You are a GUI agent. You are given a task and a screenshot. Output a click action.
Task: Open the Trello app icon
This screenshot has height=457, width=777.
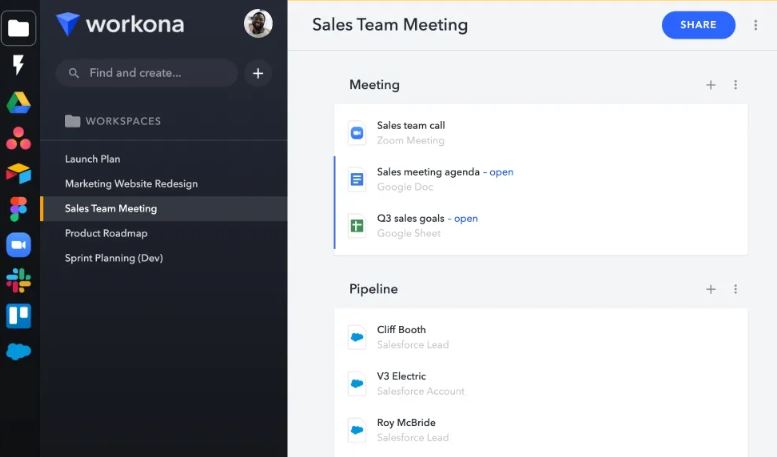coord(18,316)
